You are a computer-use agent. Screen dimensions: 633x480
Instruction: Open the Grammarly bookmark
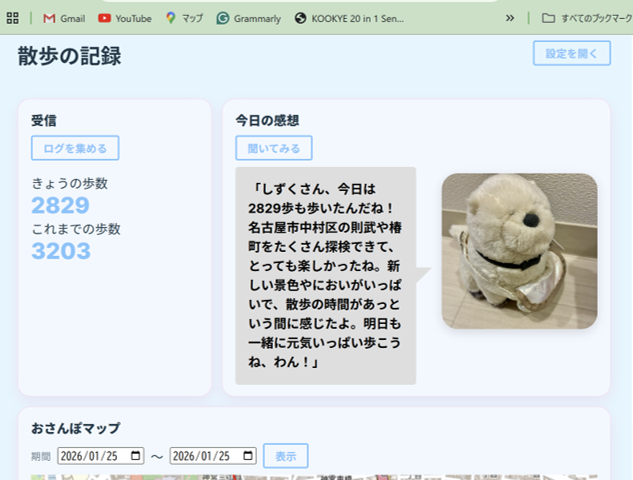(x=249, y=19)
